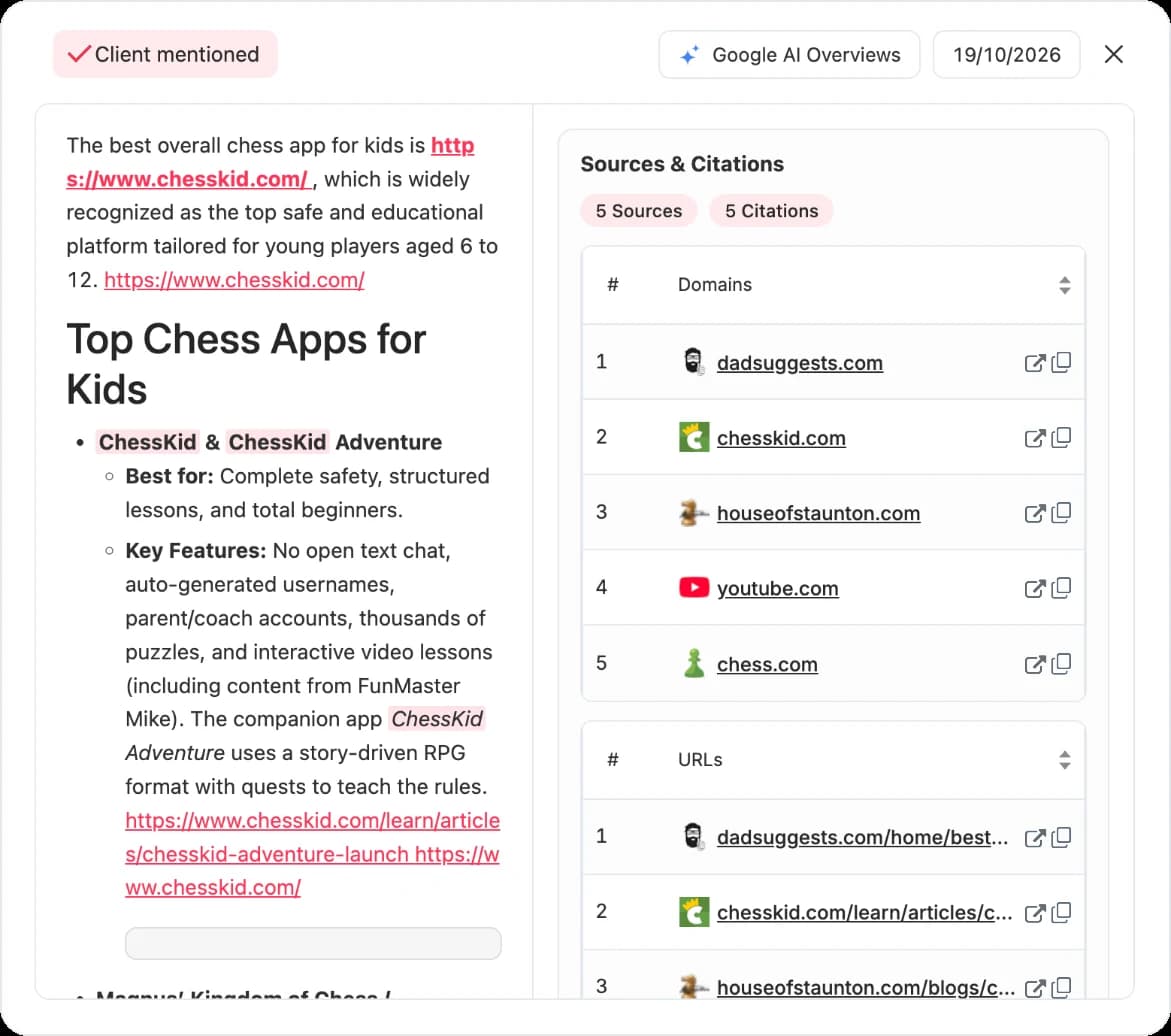
Task: Copy the chesskid.com/learn/articles URL
Action: click(x=1061, y=913)
